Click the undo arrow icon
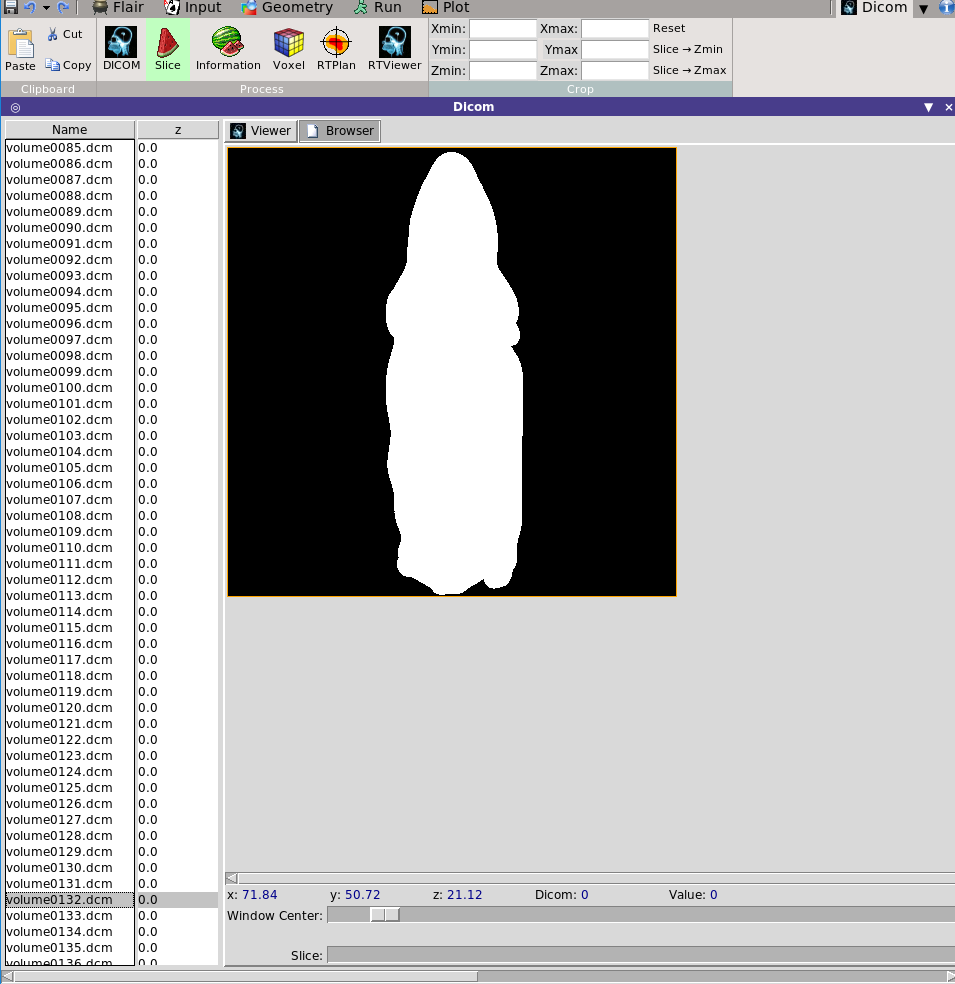The image size is (955, 984). (29, 8)
